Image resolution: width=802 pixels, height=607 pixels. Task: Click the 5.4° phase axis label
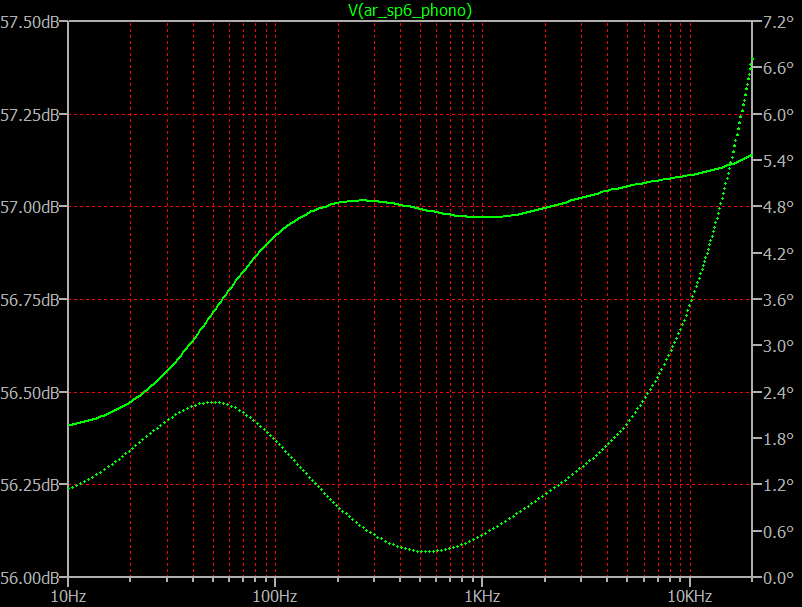(778, 161)
